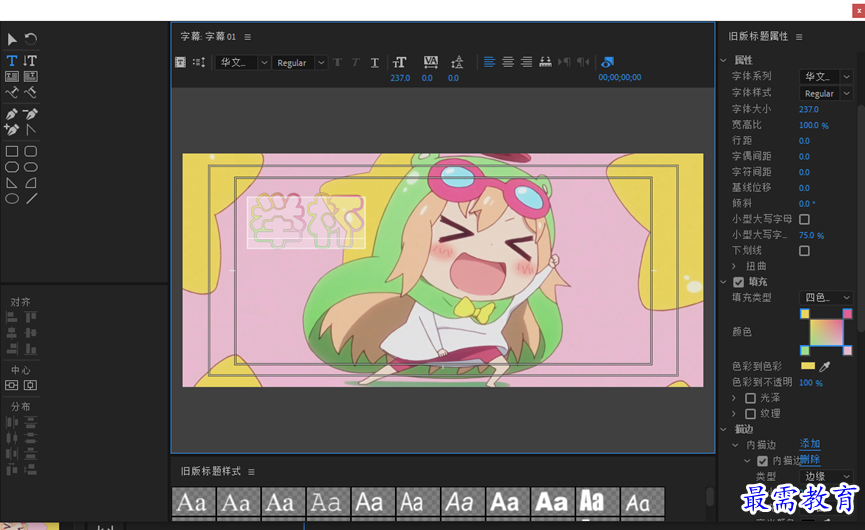The width and height of the screenshot is (865, 530).
Task: Open the fill type dropdown
Action: click(826, 298)
